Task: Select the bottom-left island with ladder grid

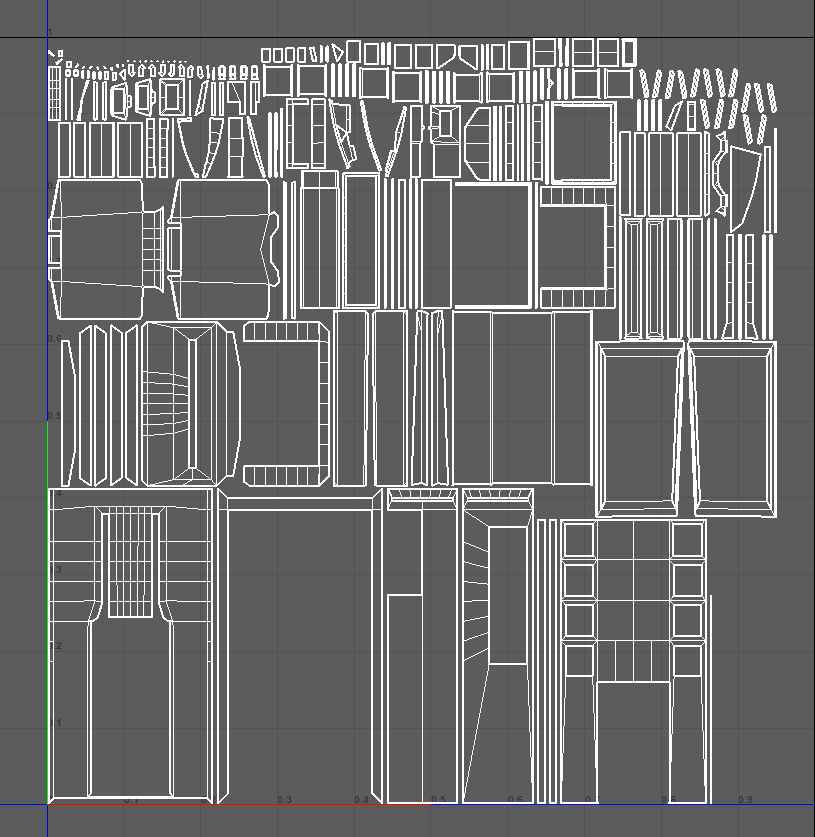Action: point(131,648)
